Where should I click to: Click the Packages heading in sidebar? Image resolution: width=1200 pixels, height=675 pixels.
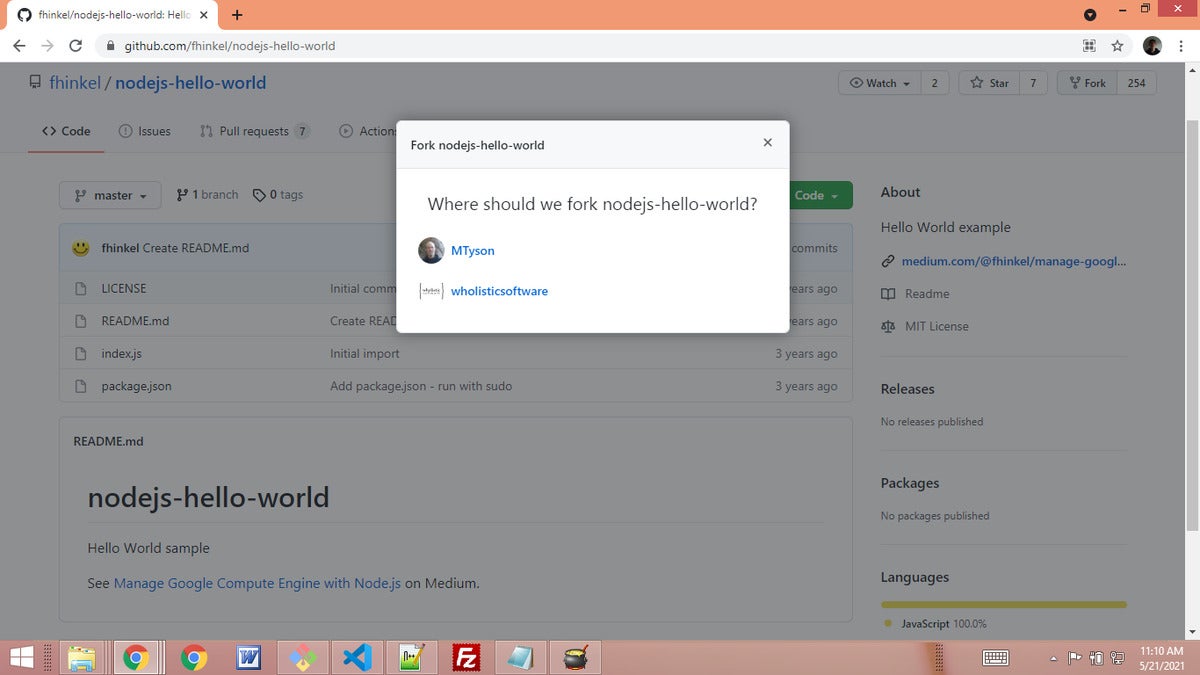coord(910,483)
